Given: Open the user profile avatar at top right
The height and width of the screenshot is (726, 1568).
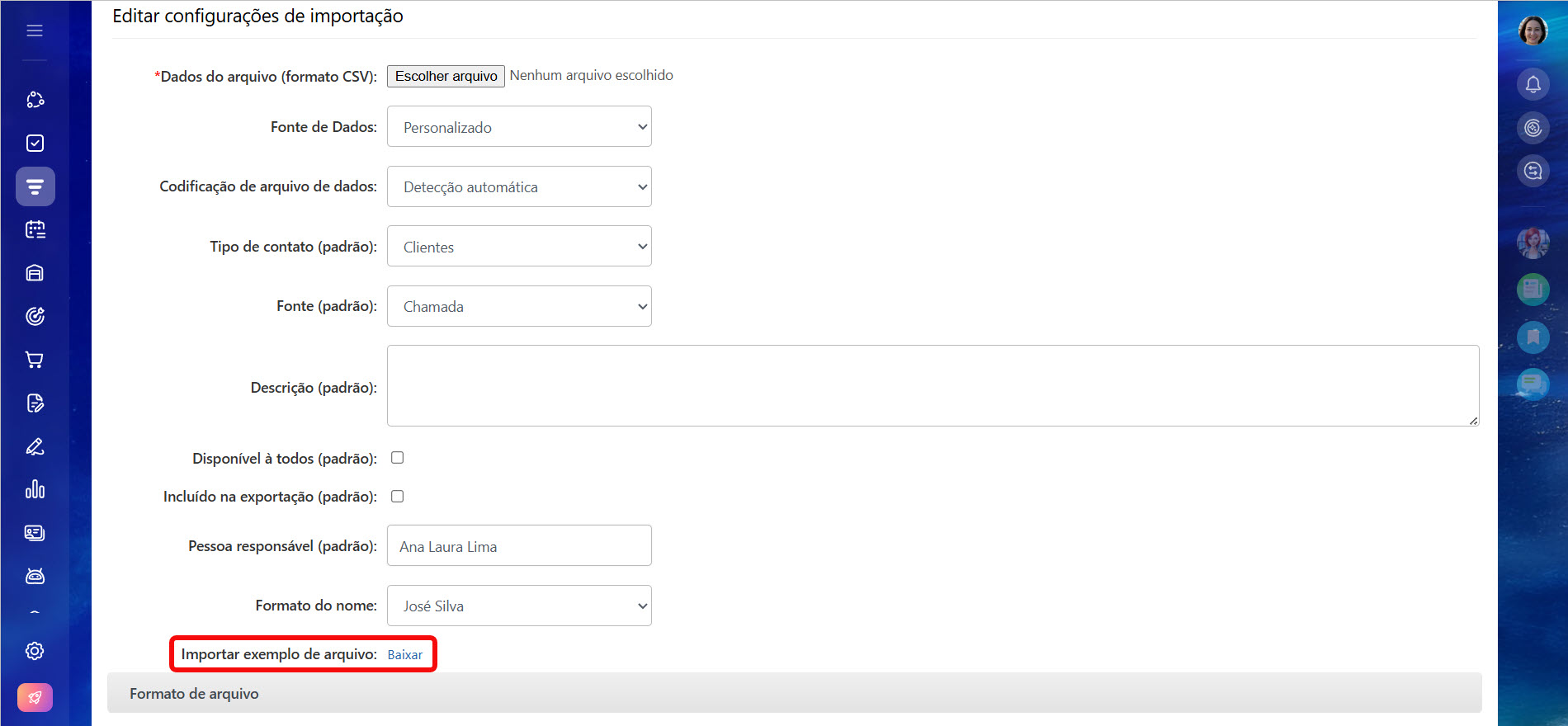Looking at the screenshot, I should 1533,31.
